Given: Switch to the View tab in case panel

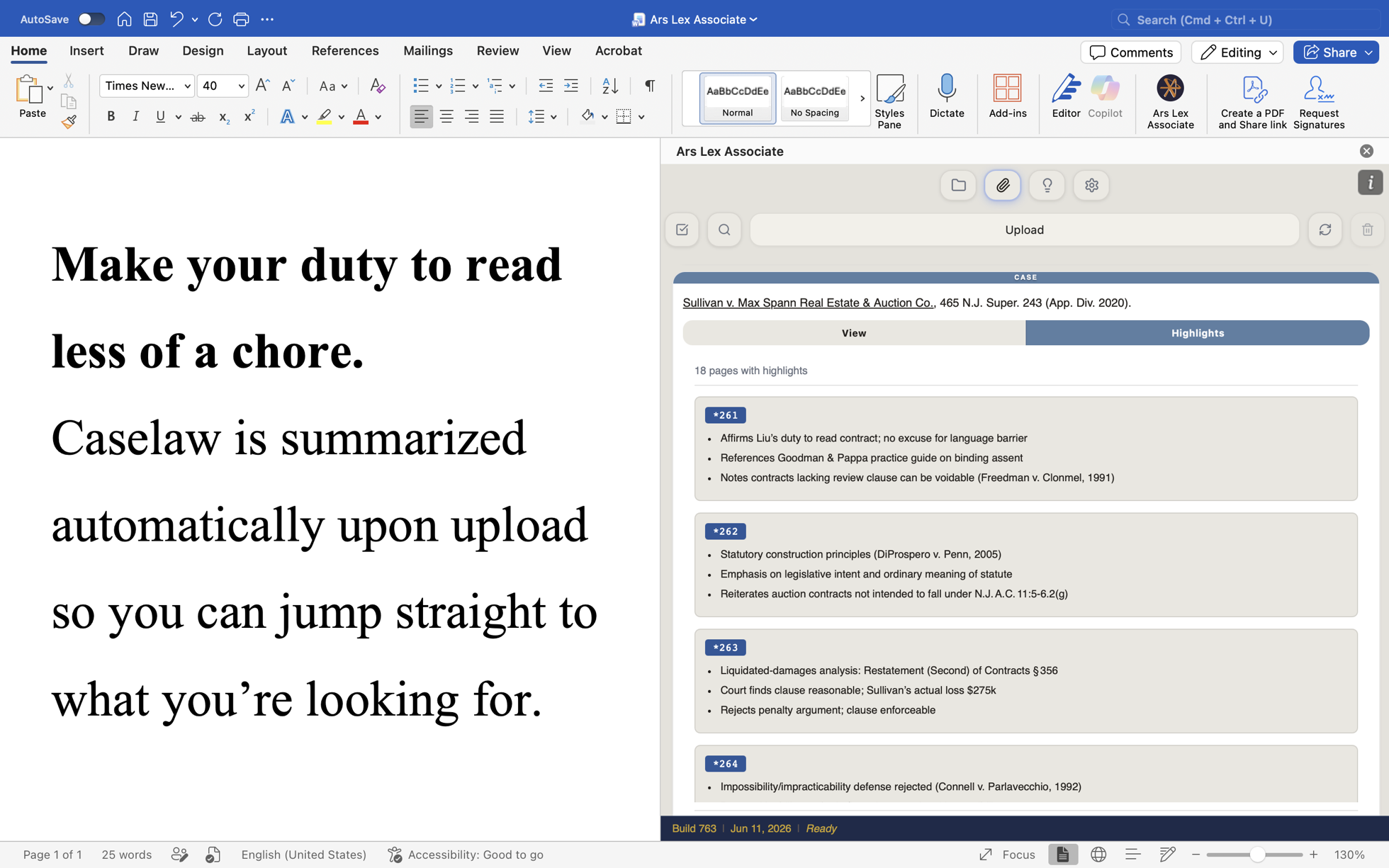Looking at the screenshot, I should click(854, 333).
